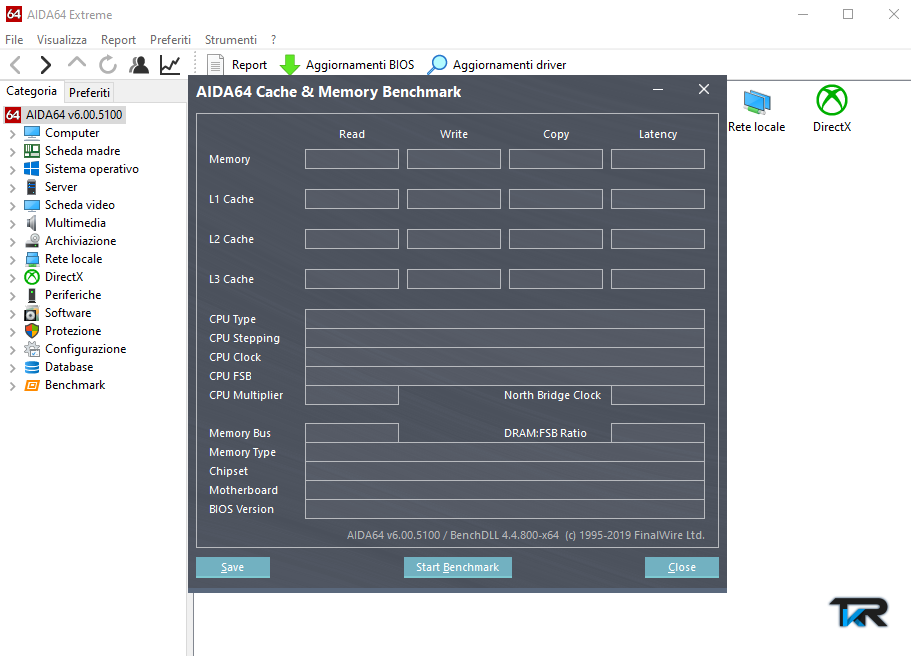Start the benchmark with Start Benchmark button

click(x=457, y=567)
